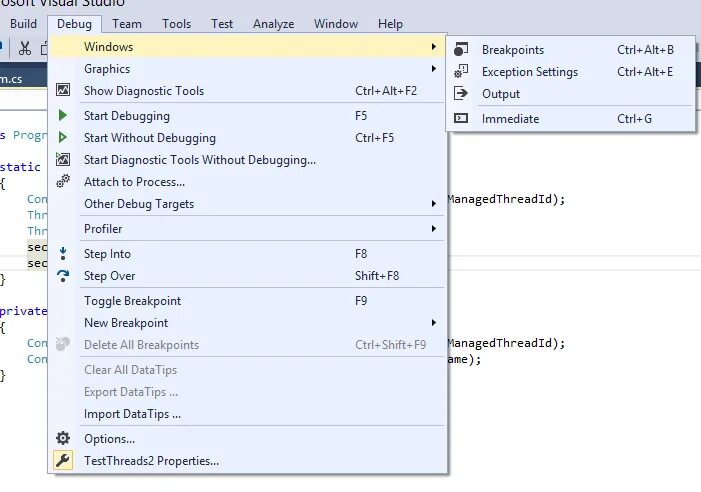This screenshot has width=701, height=492.
Task: Expand the Other Debug Targets submenu arrow
Action: click(433, 203)
